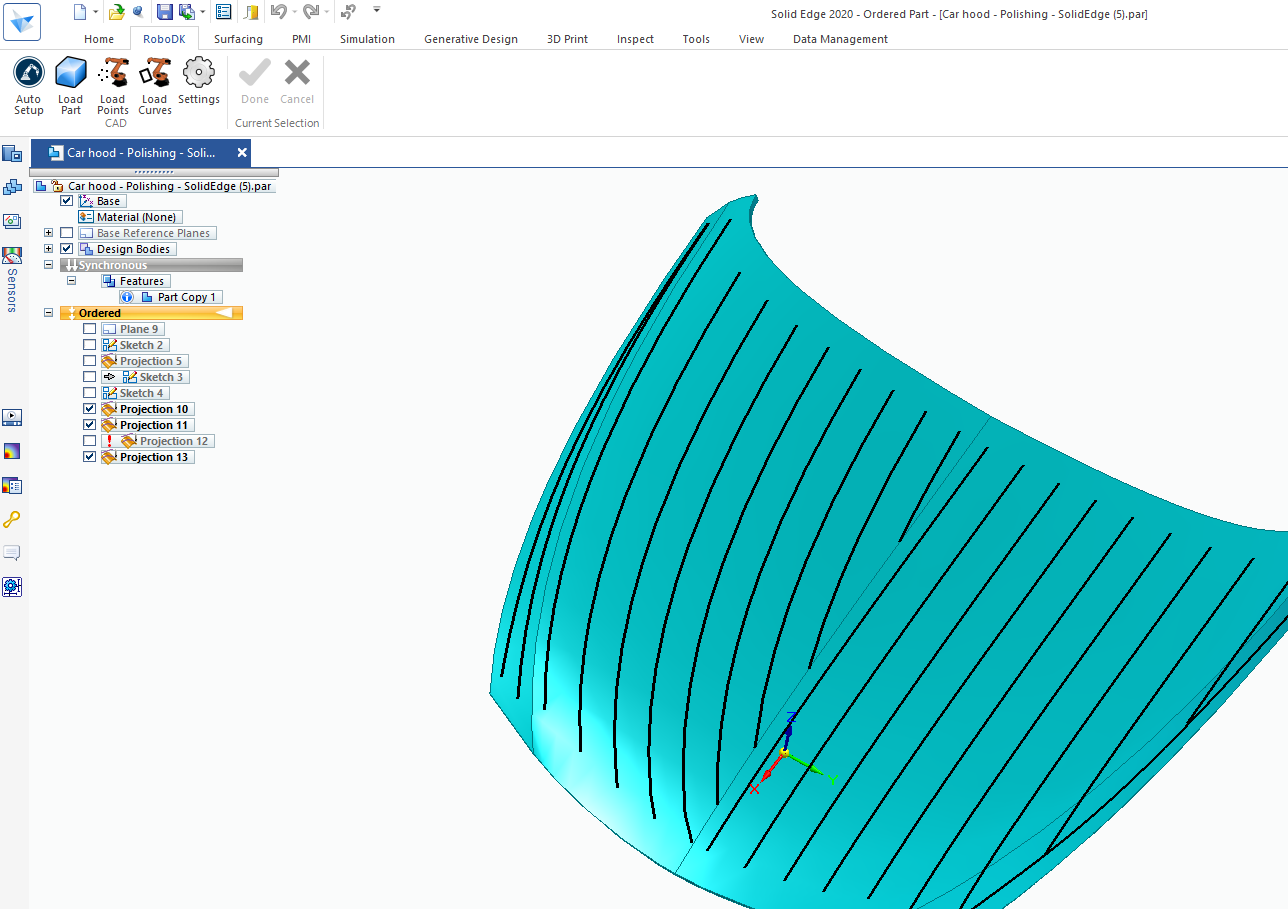
Task: Click the coordinate system triad origin
Action: 785,751
